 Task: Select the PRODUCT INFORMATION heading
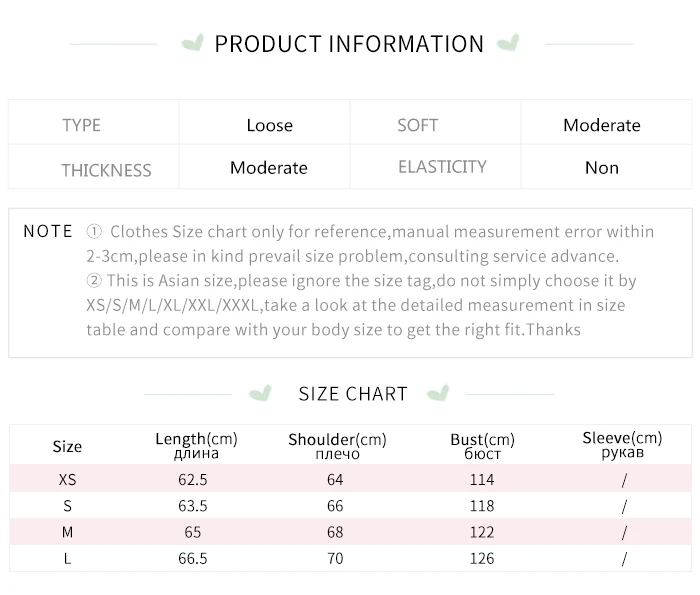[x=350, y=44]
